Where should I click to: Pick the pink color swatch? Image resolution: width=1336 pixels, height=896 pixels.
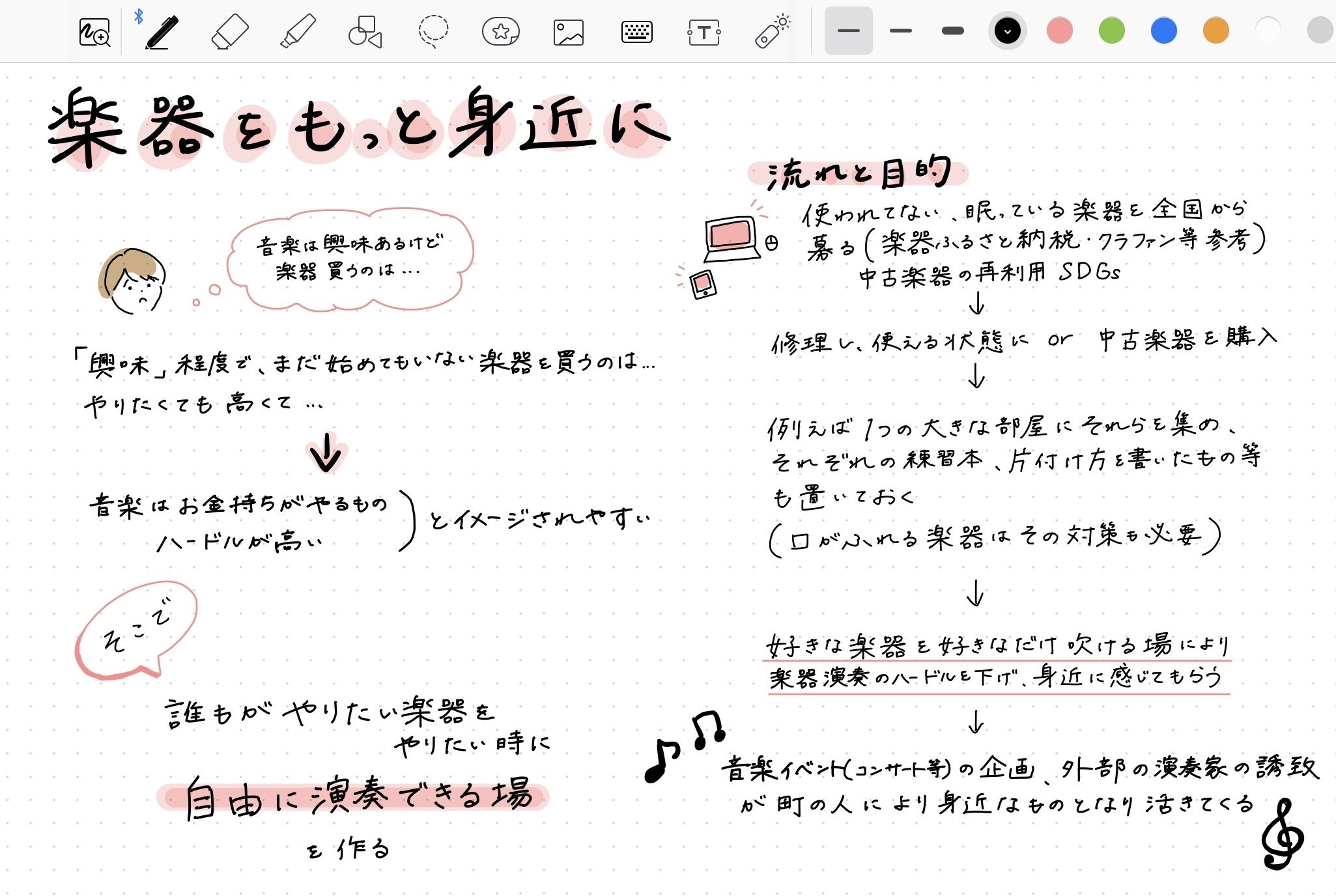pyautogui.click(x=1060, y=31)
